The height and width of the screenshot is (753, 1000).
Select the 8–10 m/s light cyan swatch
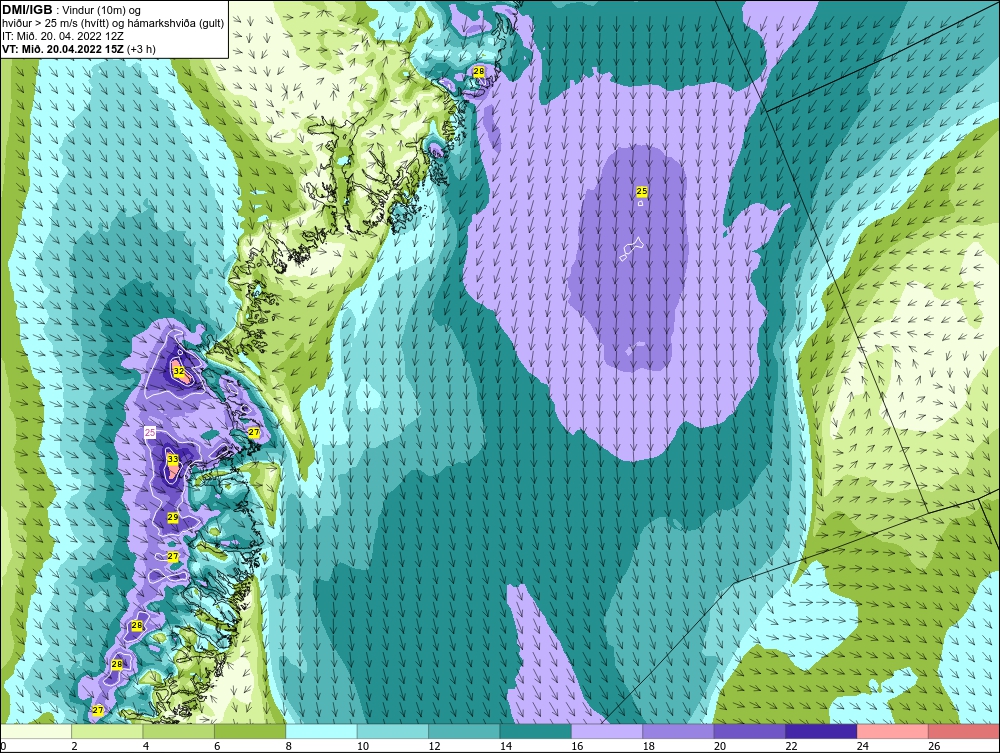[321, 731]
